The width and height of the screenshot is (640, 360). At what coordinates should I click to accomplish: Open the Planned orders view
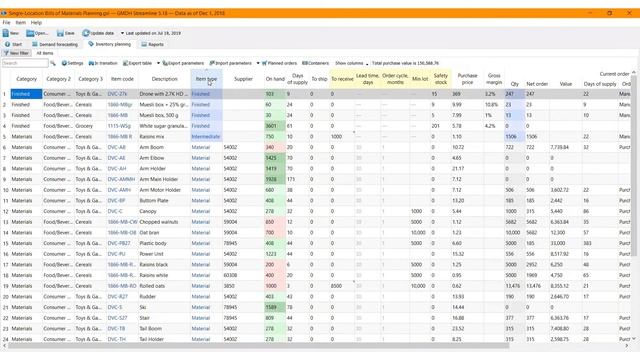(x=279, y=63)
